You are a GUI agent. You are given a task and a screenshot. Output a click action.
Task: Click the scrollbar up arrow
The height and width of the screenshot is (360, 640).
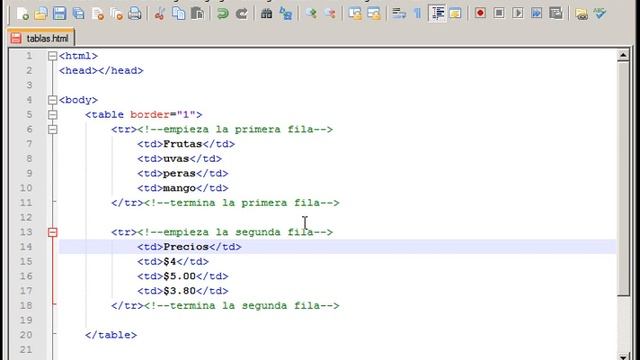[x=623, y=56]
